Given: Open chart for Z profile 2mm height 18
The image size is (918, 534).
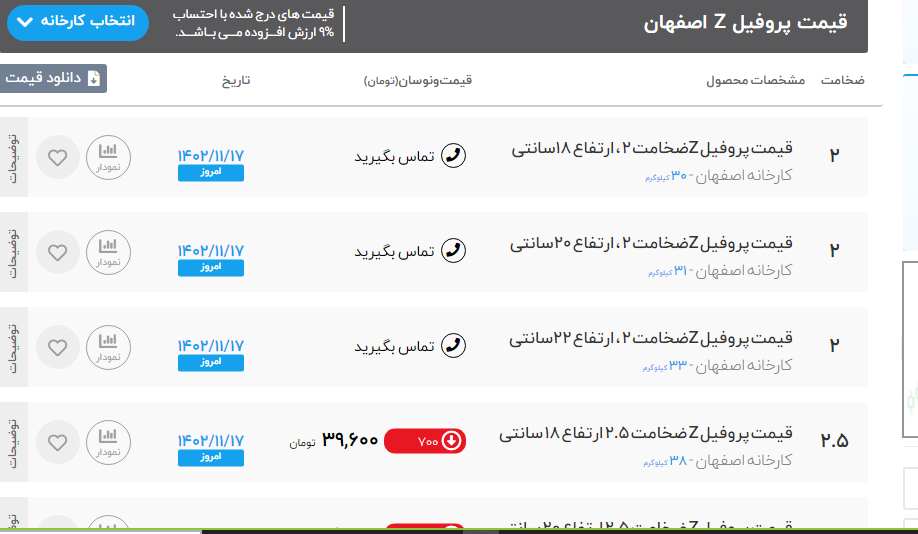Looking at the screenshot, I should [x=108, y=157].
